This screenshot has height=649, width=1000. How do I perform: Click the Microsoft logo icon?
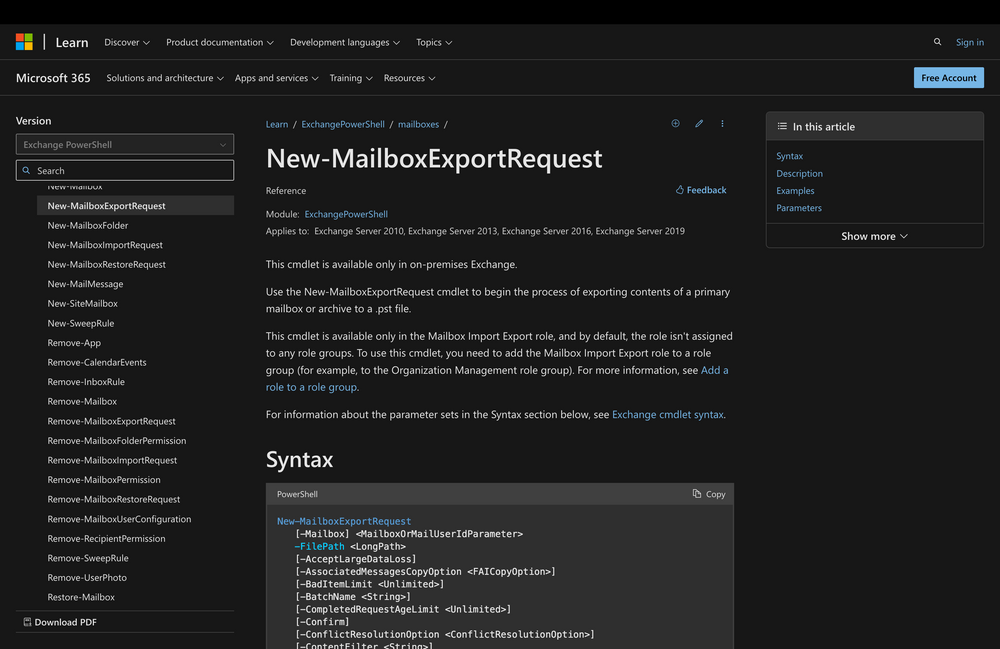[23, 41]
